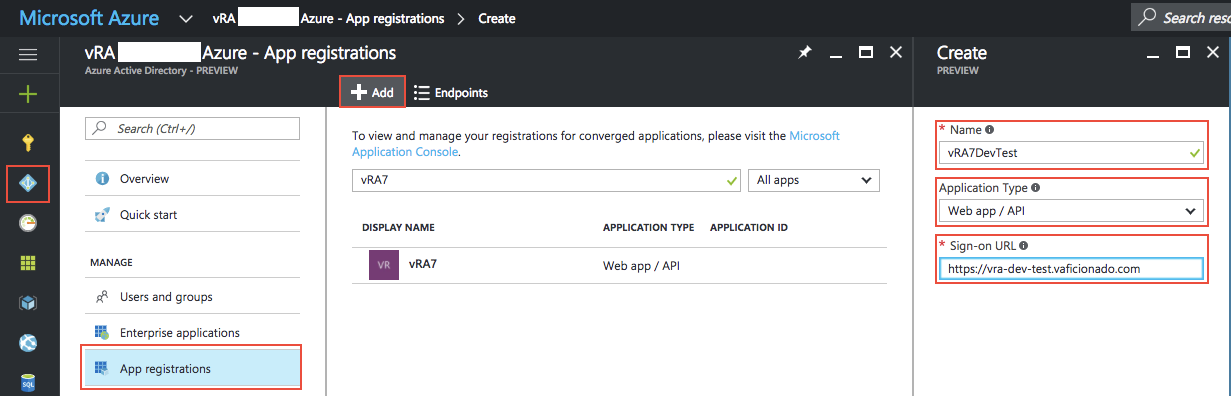
Task: Open the Endpoints toolbar item
Action: (x=451, y=92)
